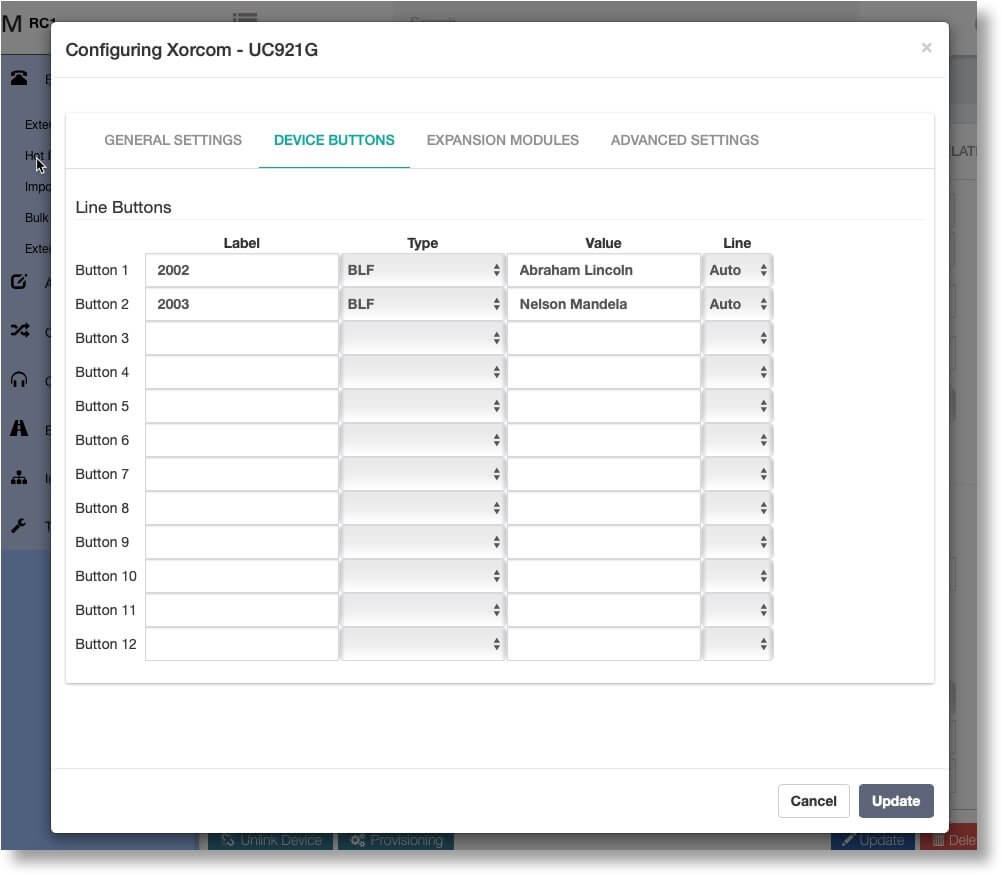Click Nelson Mandela value field
1002x875 pixels.
click(603, 304)
